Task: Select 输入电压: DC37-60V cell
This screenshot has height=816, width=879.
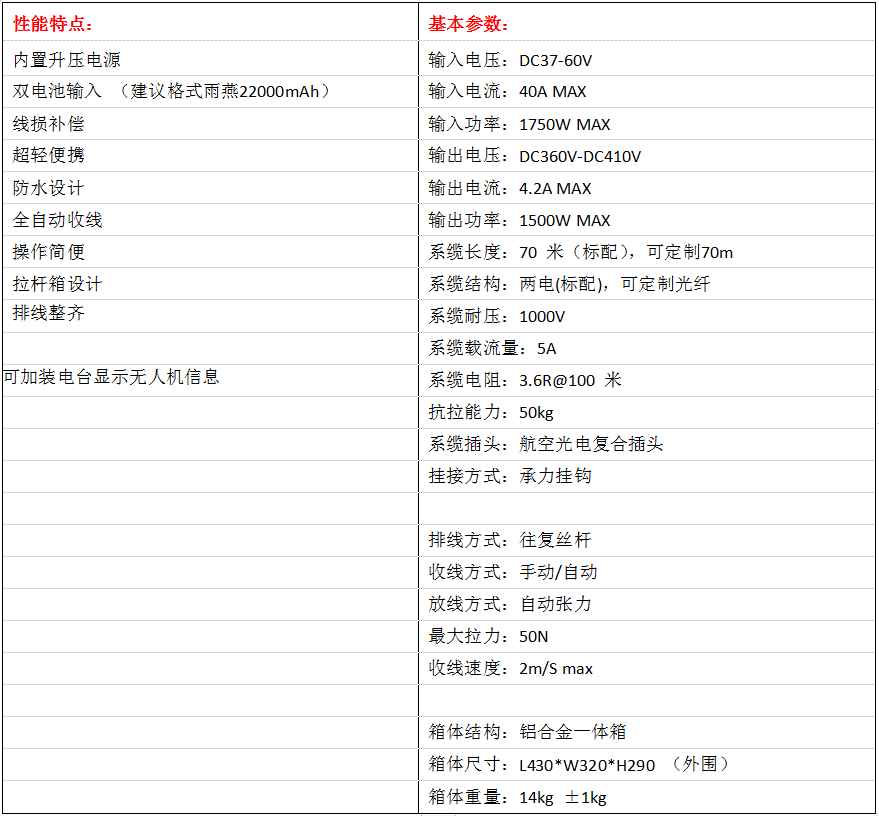Action: coord(646,59)
